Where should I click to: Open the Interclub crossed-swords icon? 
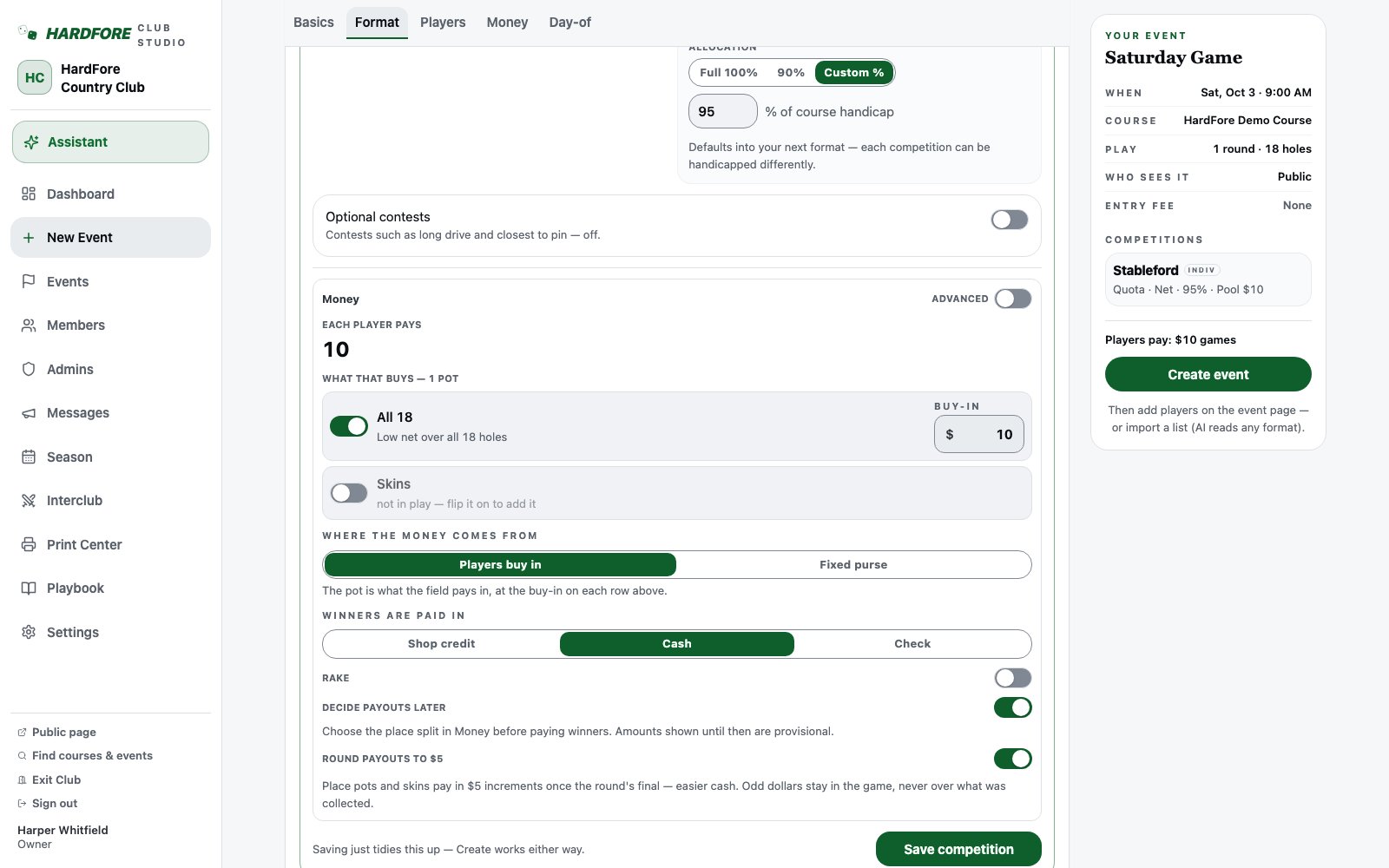pyautogui.click(x=29, y=501)
